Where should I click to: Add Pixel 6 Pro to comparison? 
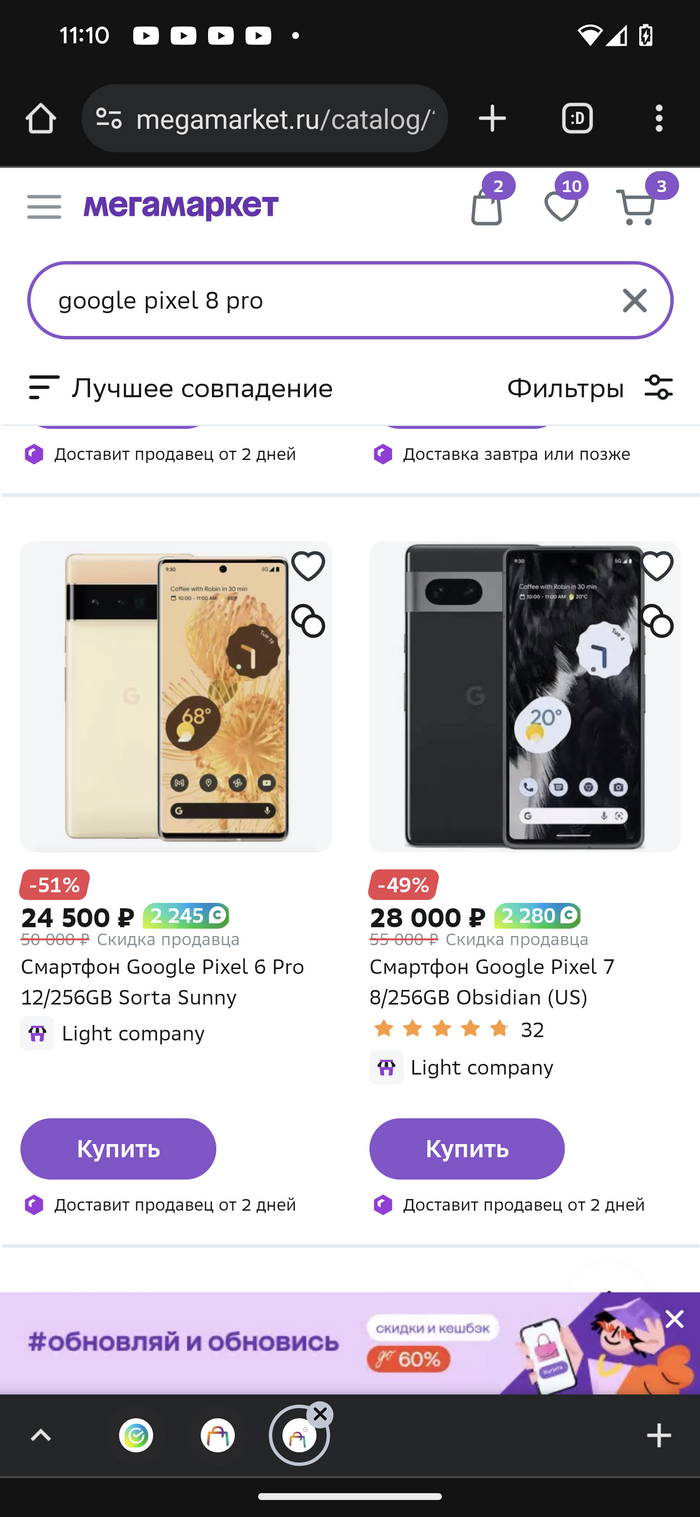(308, 622)
